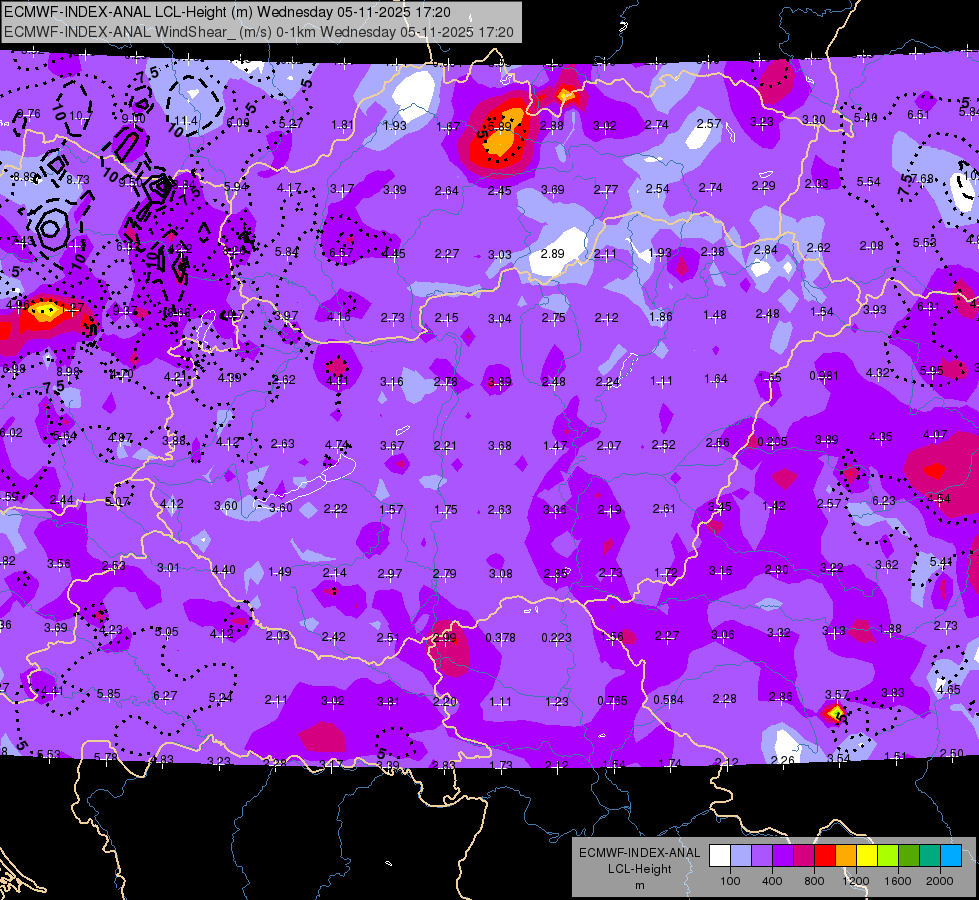Click the legend scale label 400
Screen dimensions: 979x900
pyautogui.click(x=772, y=881)
